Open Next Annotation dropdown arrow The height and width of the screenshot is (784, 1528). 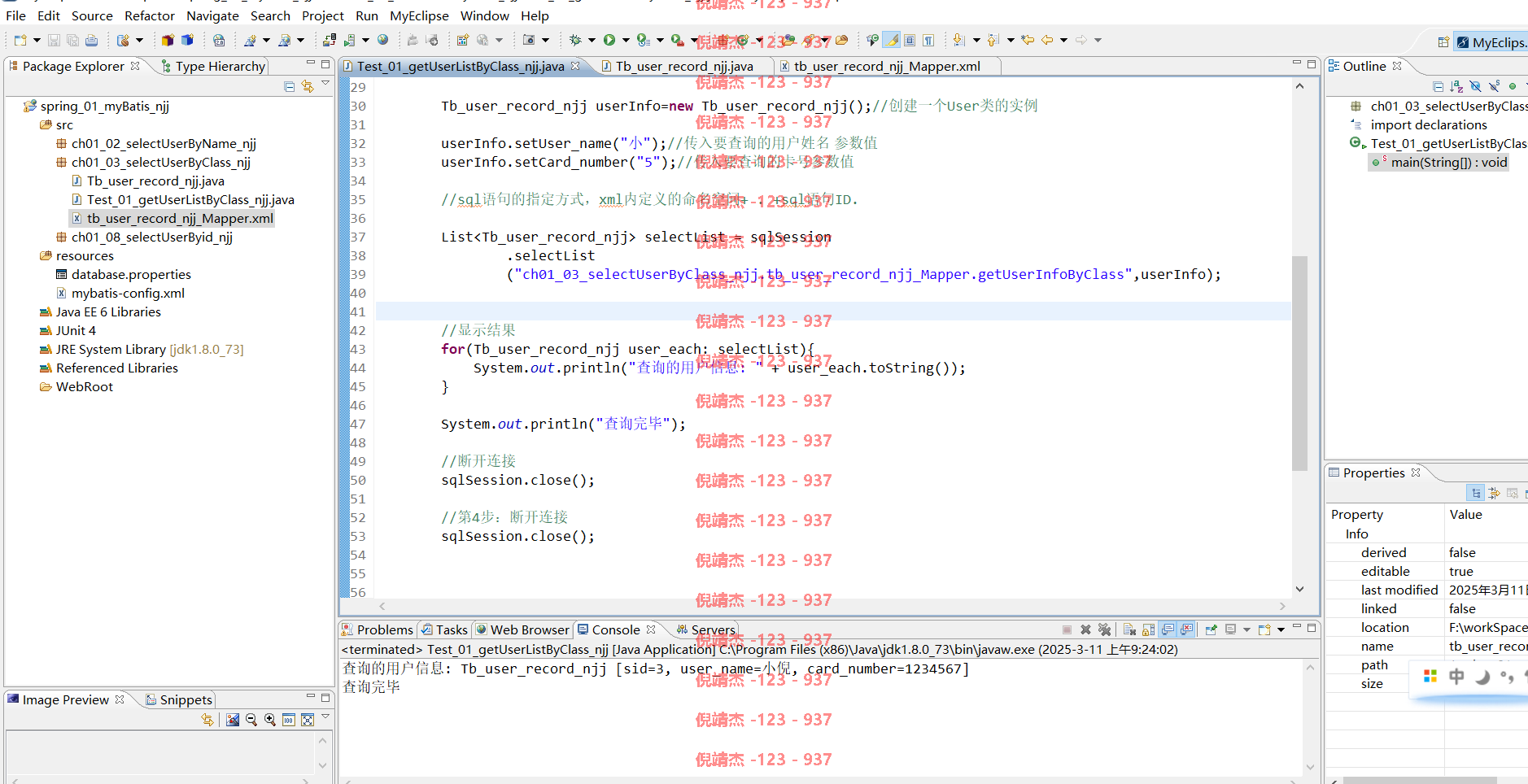976,40
